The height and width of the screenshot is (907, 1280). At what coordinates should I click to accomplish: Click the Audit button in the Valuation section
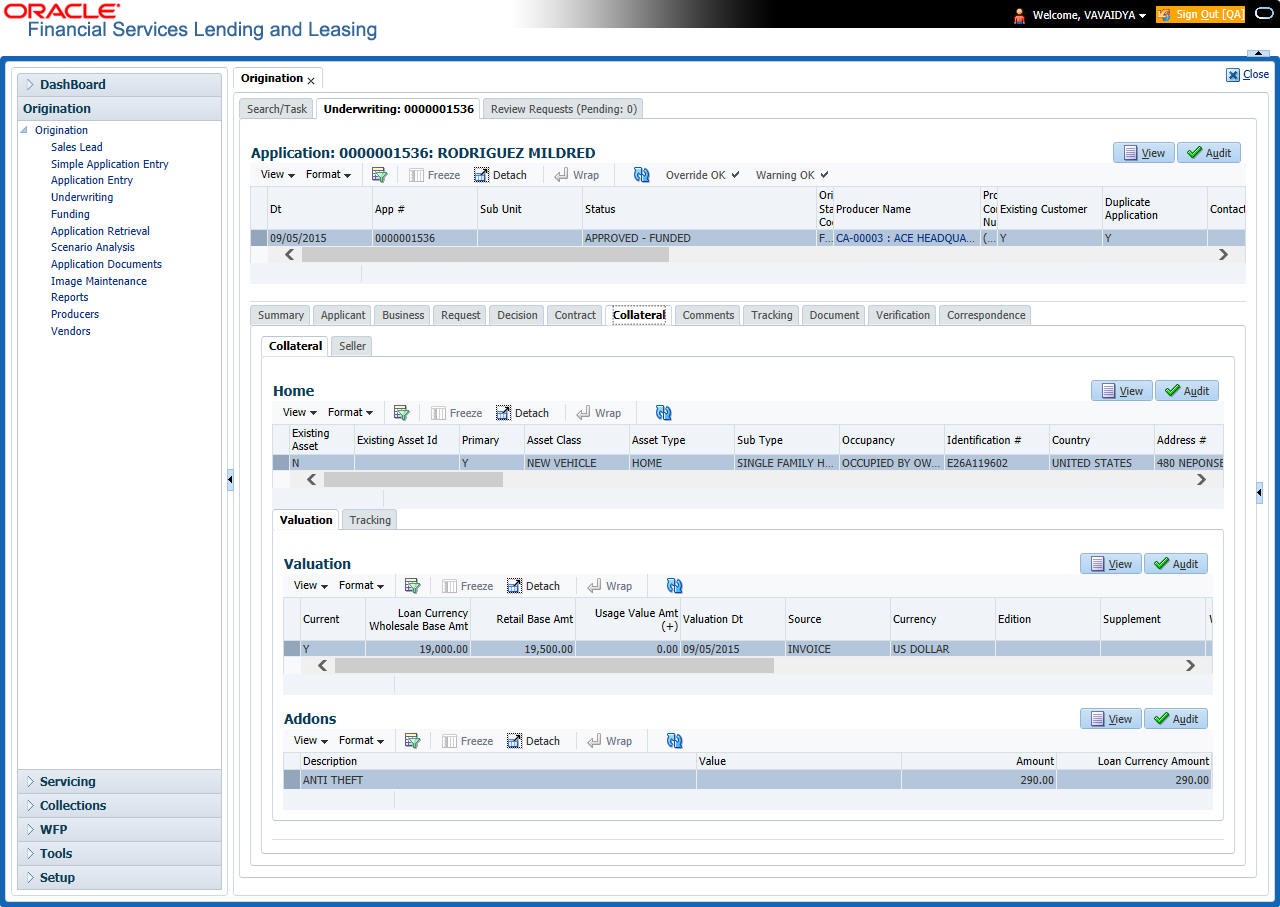pos(1176,564)
